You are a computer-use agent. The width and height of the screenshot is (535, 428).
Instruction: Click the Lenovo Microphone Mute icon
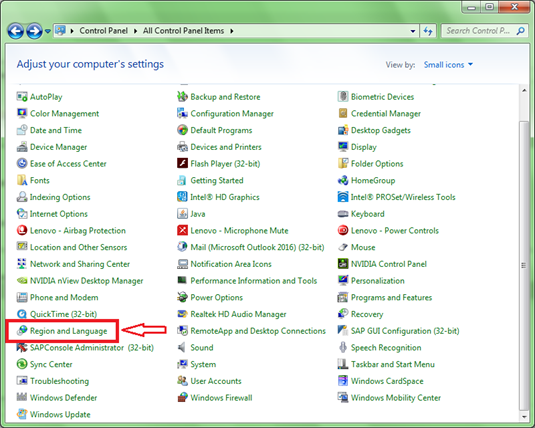pyautogui.click(x=182, y=230)
